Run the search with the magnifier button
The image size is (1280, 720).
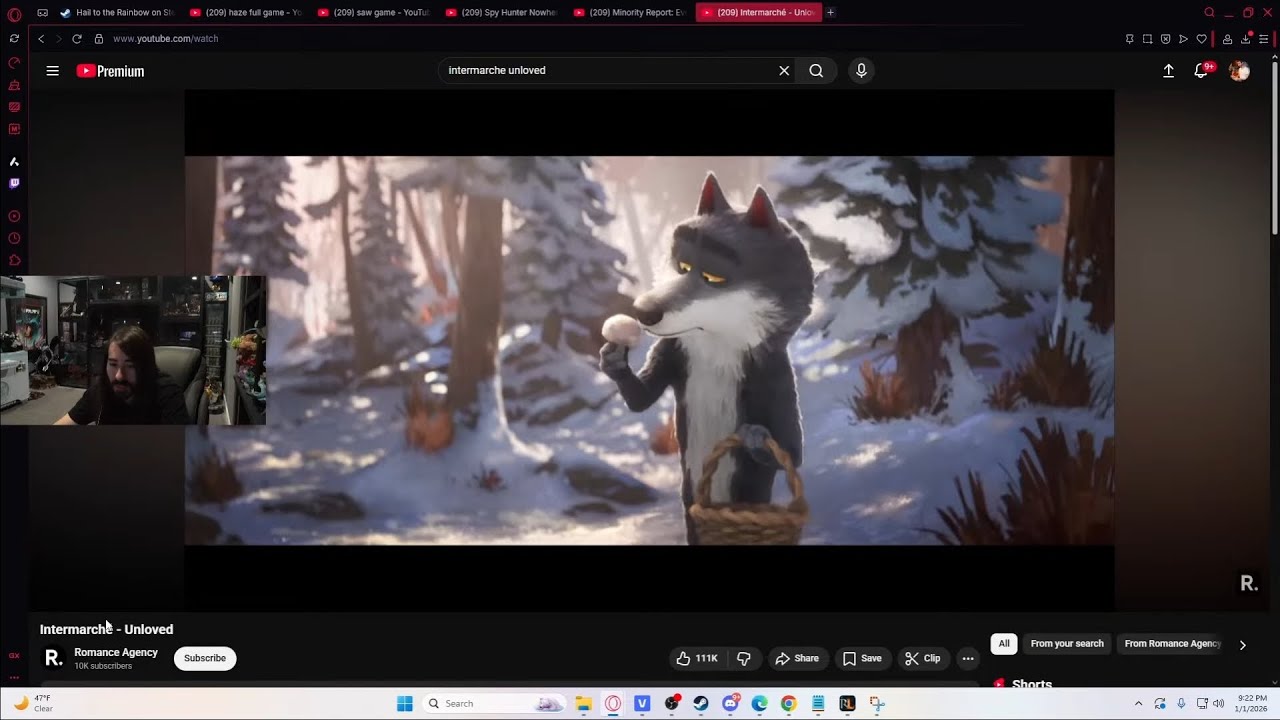click(x=816, y=71)
